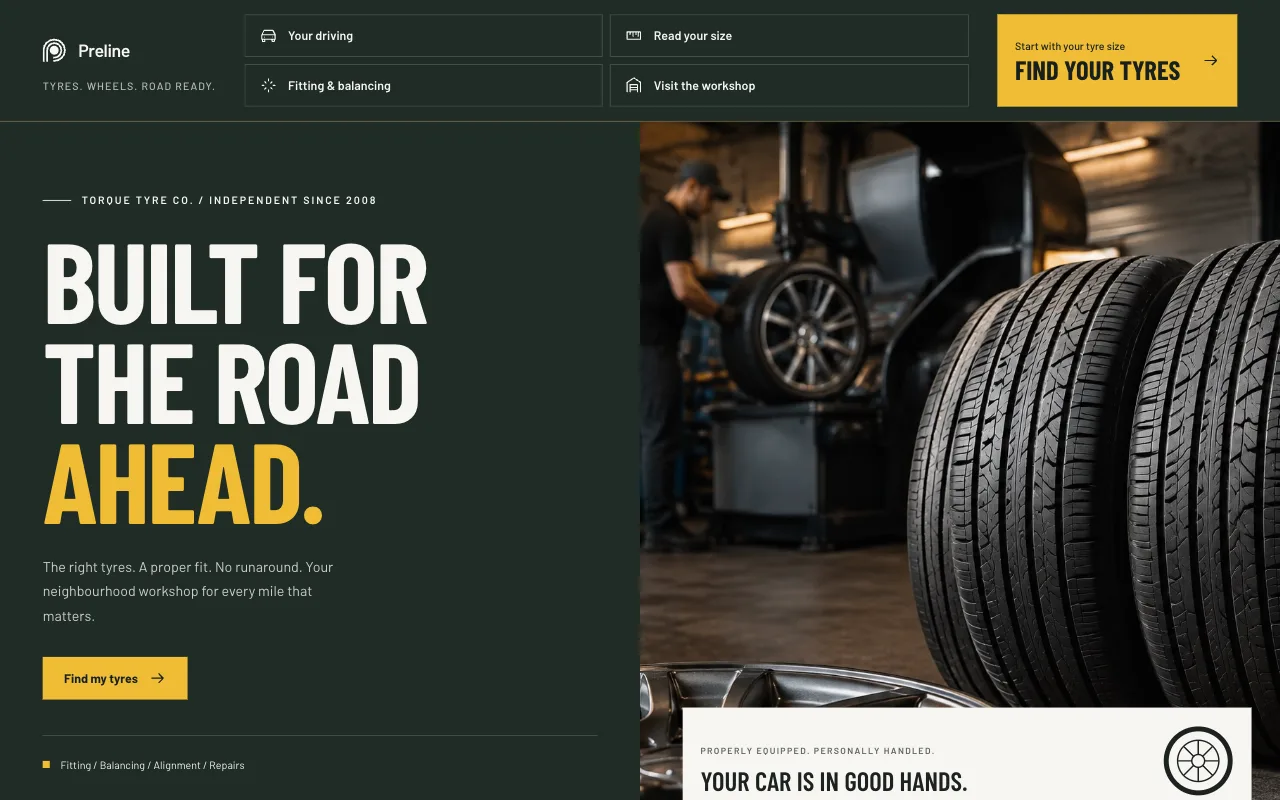Open the Visit the workshop nav item
Screen dimensions: 1280x800
[789, 86]
